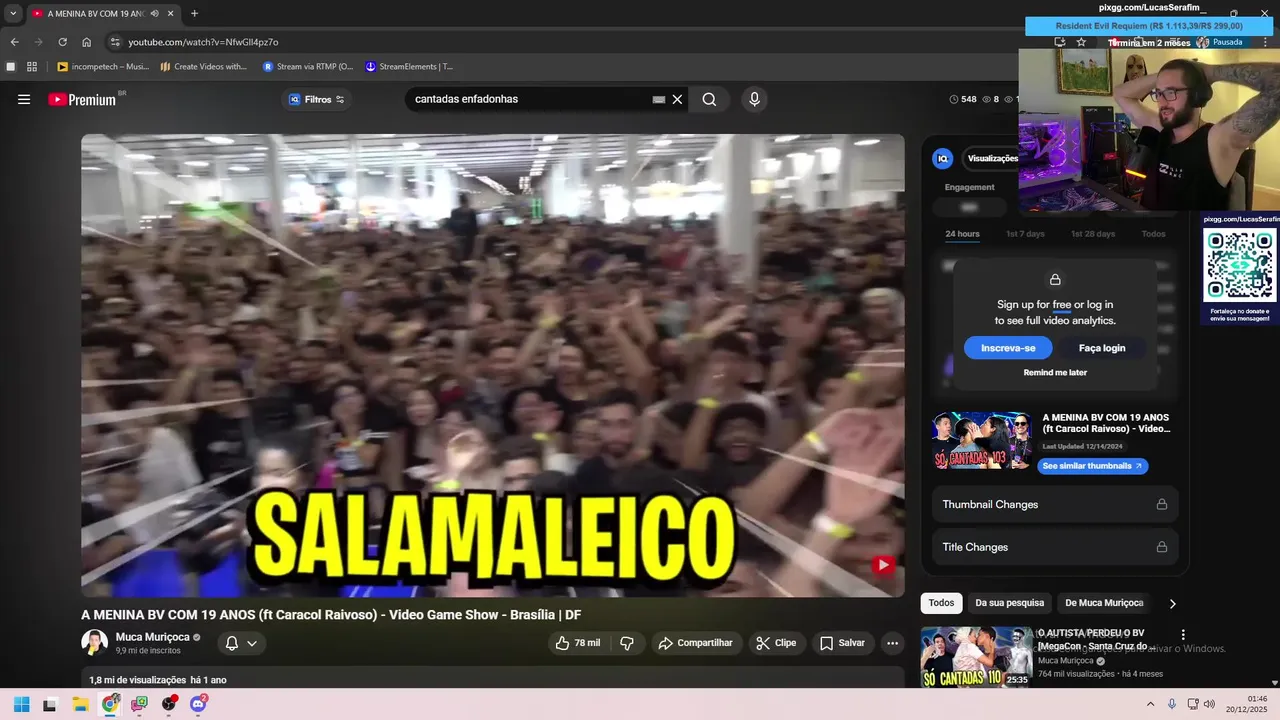
Task: Open File Explorer from the taskbar
Action: tap(80, 704)
